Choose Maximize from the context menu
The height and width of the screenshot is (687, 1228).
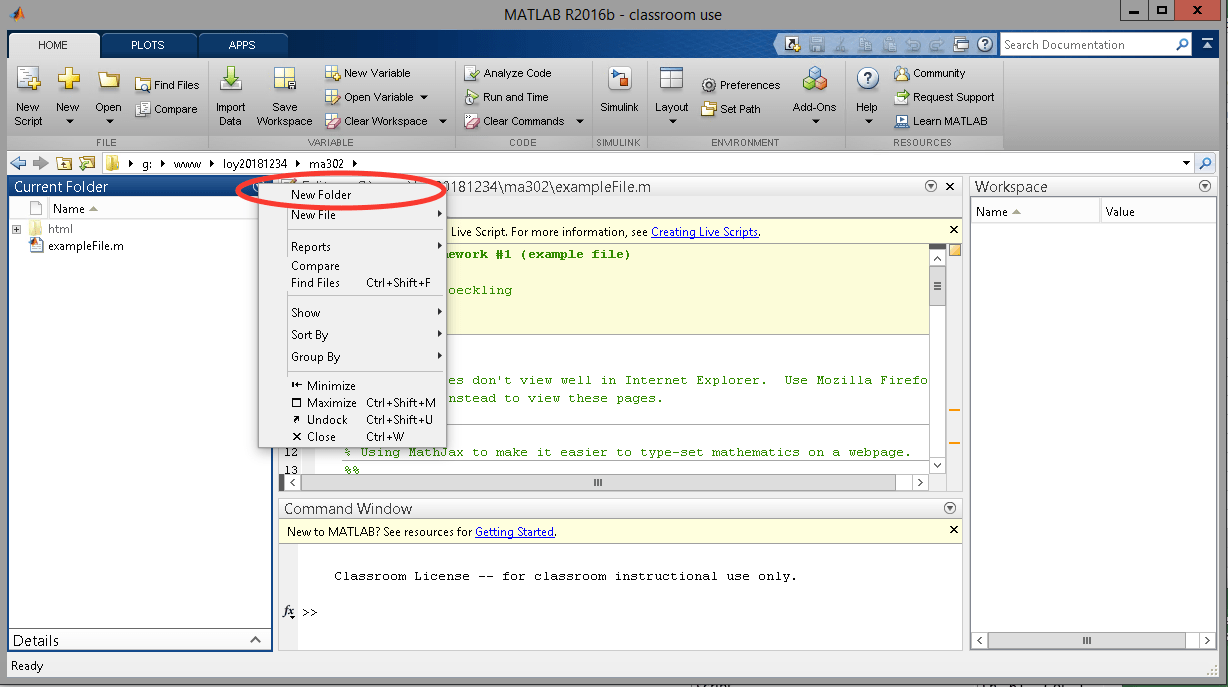tap(352, 403)
